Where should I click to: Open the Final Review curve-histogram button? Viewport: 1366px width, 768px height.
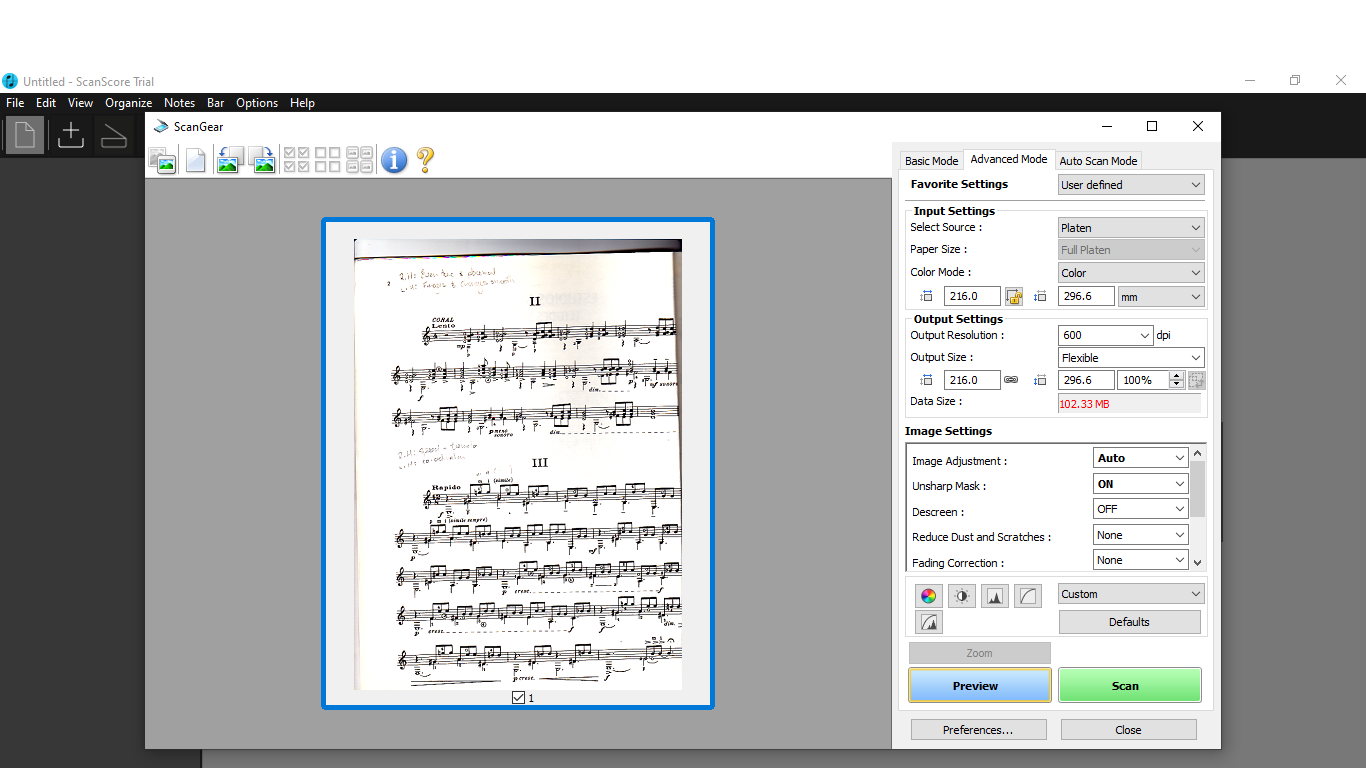(929, 622)
